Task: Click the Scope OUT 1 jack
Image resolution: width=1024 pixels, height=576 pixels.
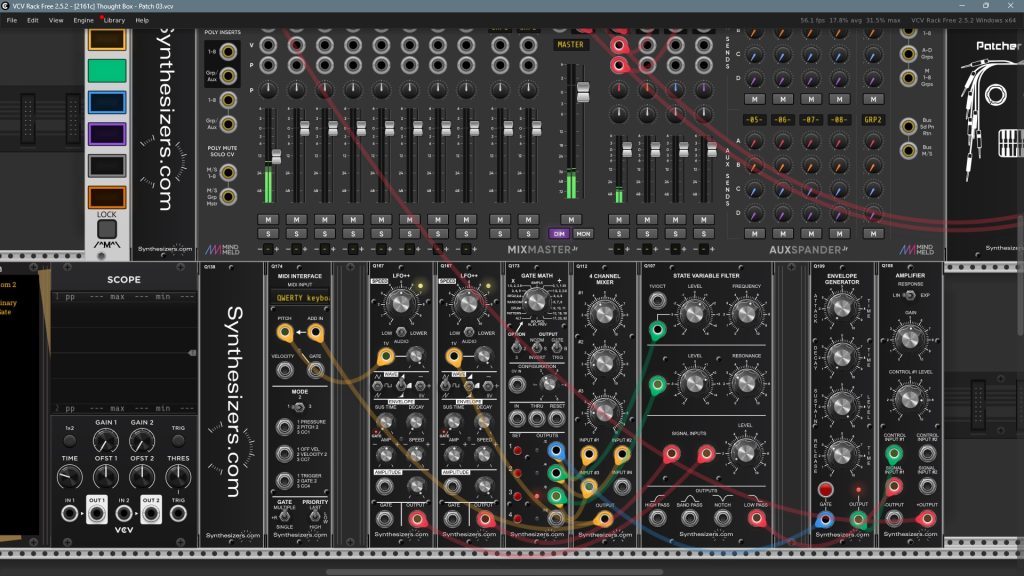Action: 97,514
